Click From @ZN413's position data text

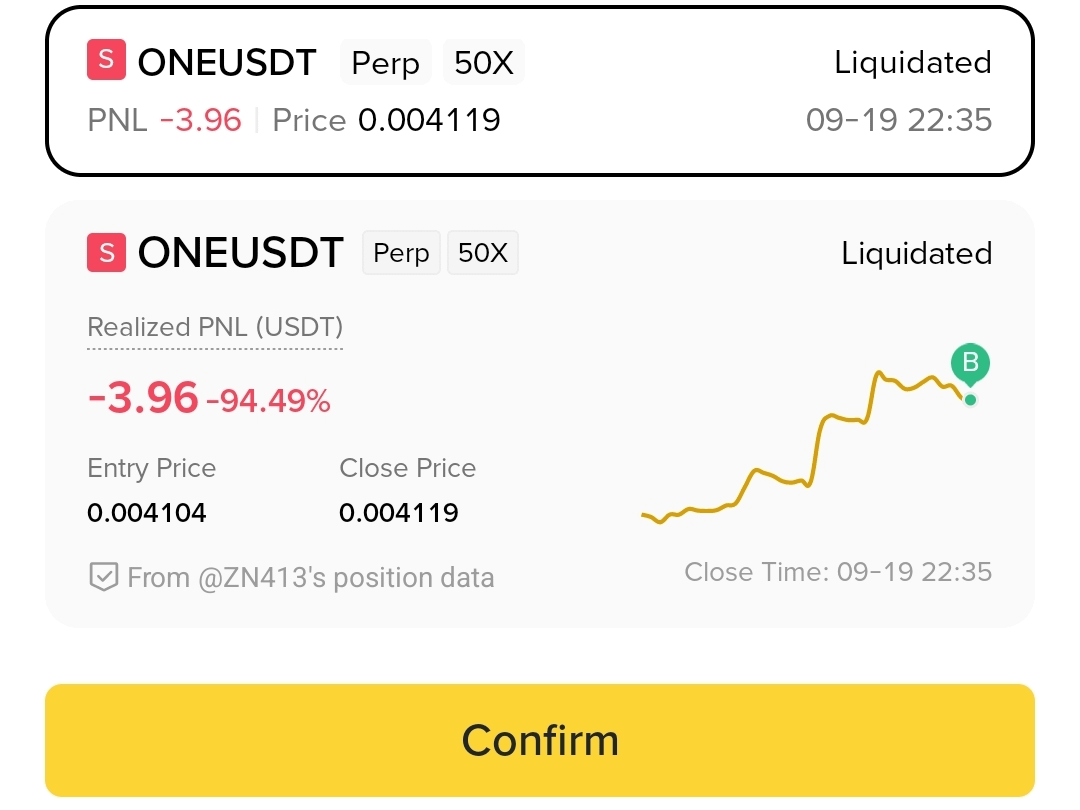tap(311, 577)
